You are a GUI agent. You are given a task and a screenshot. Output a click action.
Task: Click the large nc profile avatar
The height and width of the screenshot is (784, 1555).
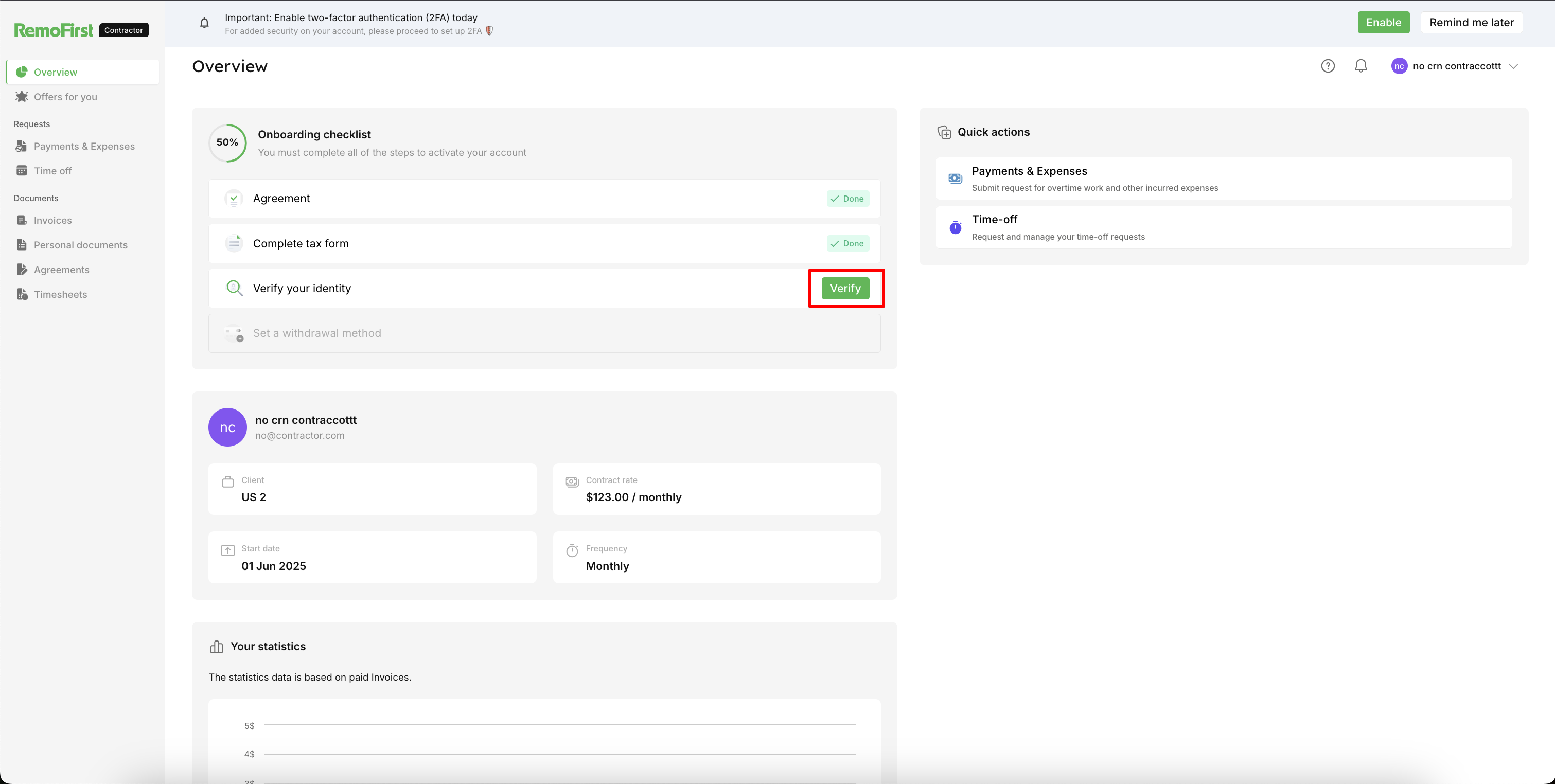[x=227, y=427]
